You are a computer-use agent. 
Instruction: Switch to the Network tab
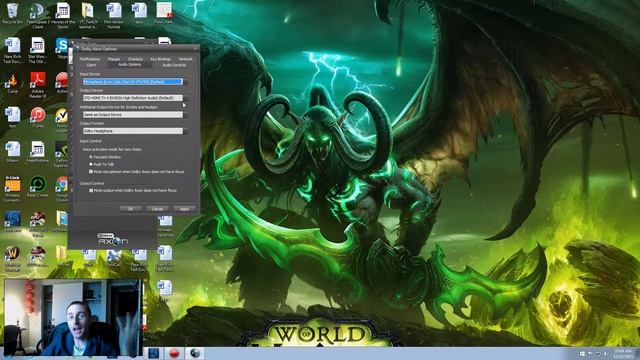coord(185,59)
